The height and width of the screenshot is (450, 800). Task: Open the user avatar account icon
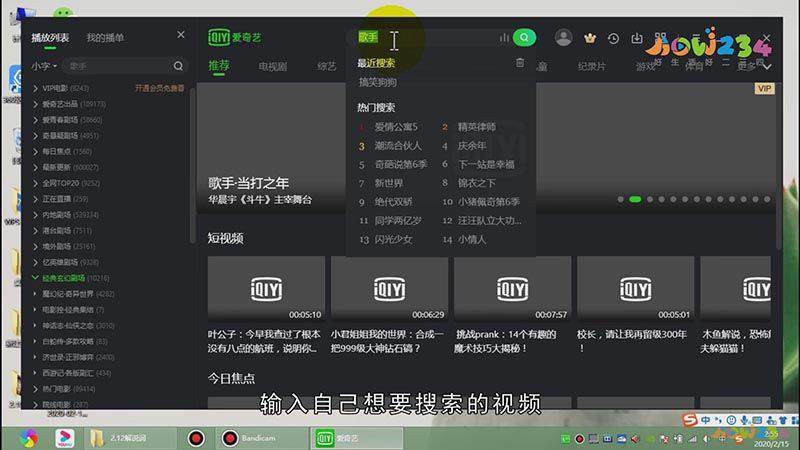click(x=563, y=38)
